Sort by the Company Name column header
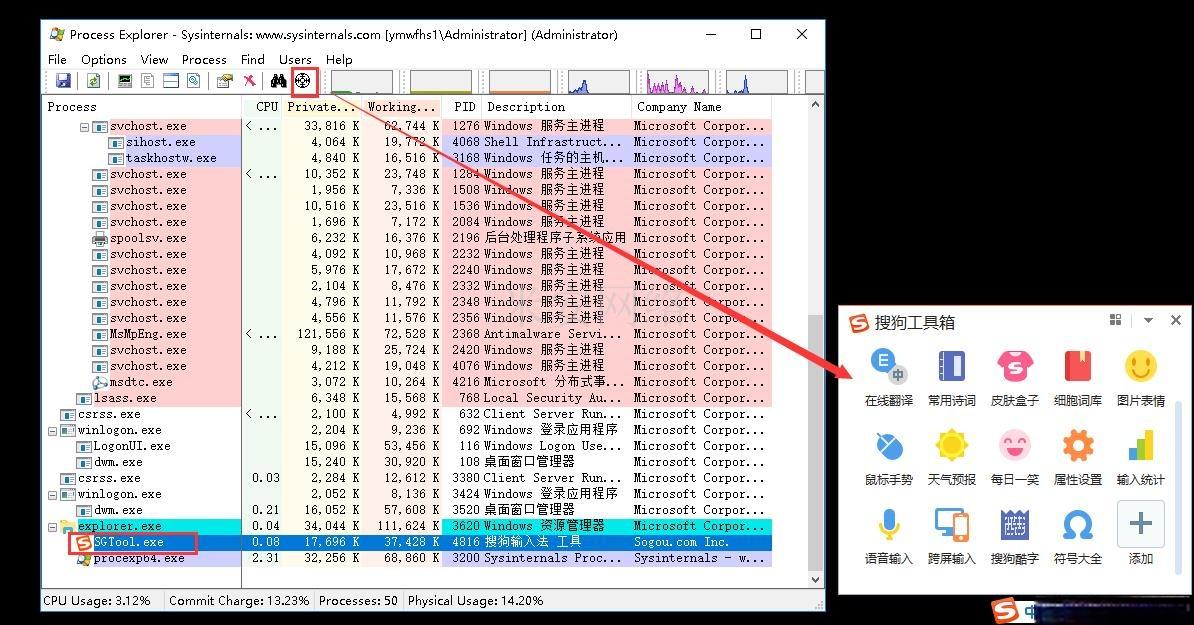 [701, 107]
